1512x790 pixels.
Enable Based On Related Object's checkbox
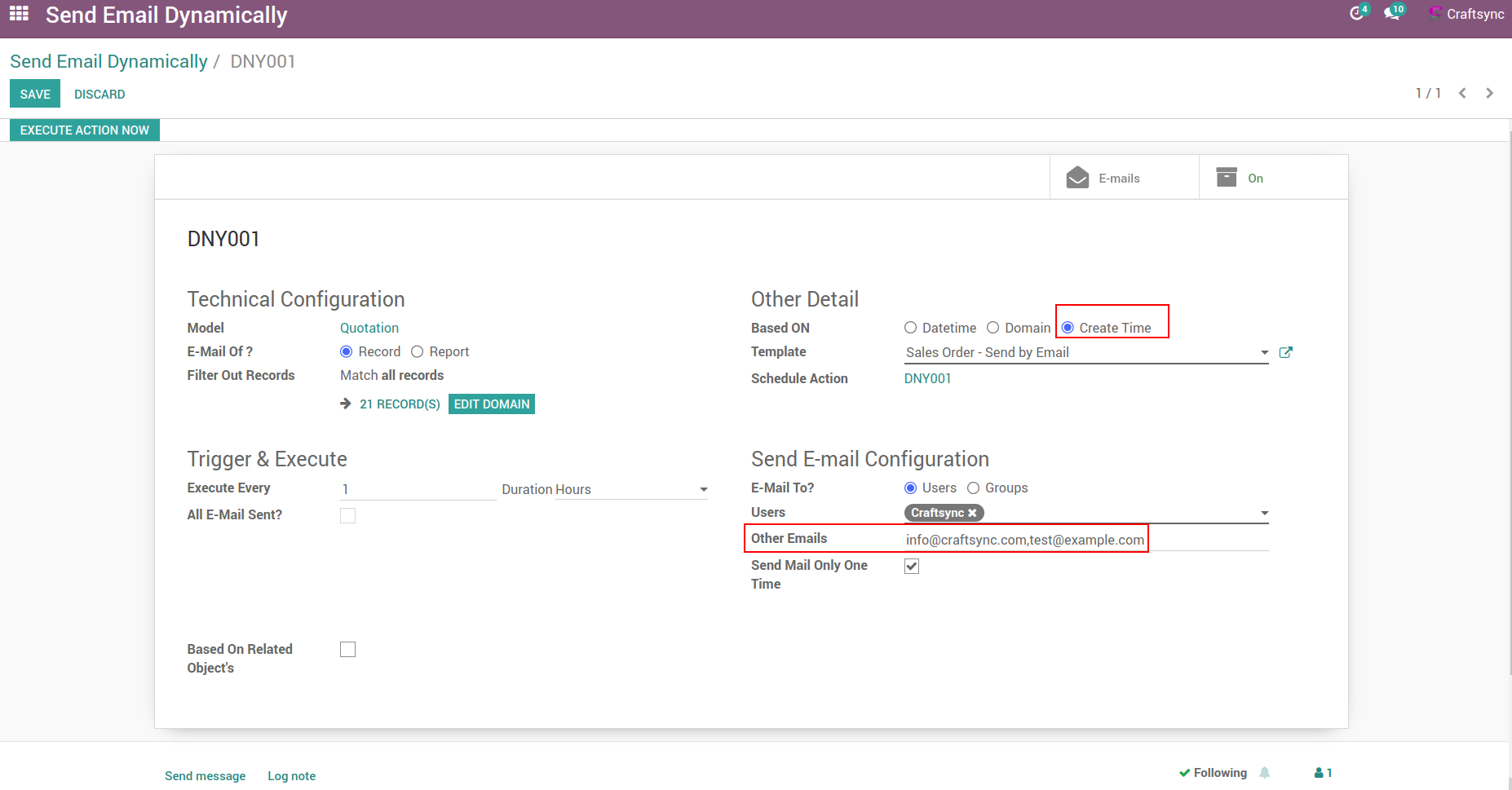point(348,649)
